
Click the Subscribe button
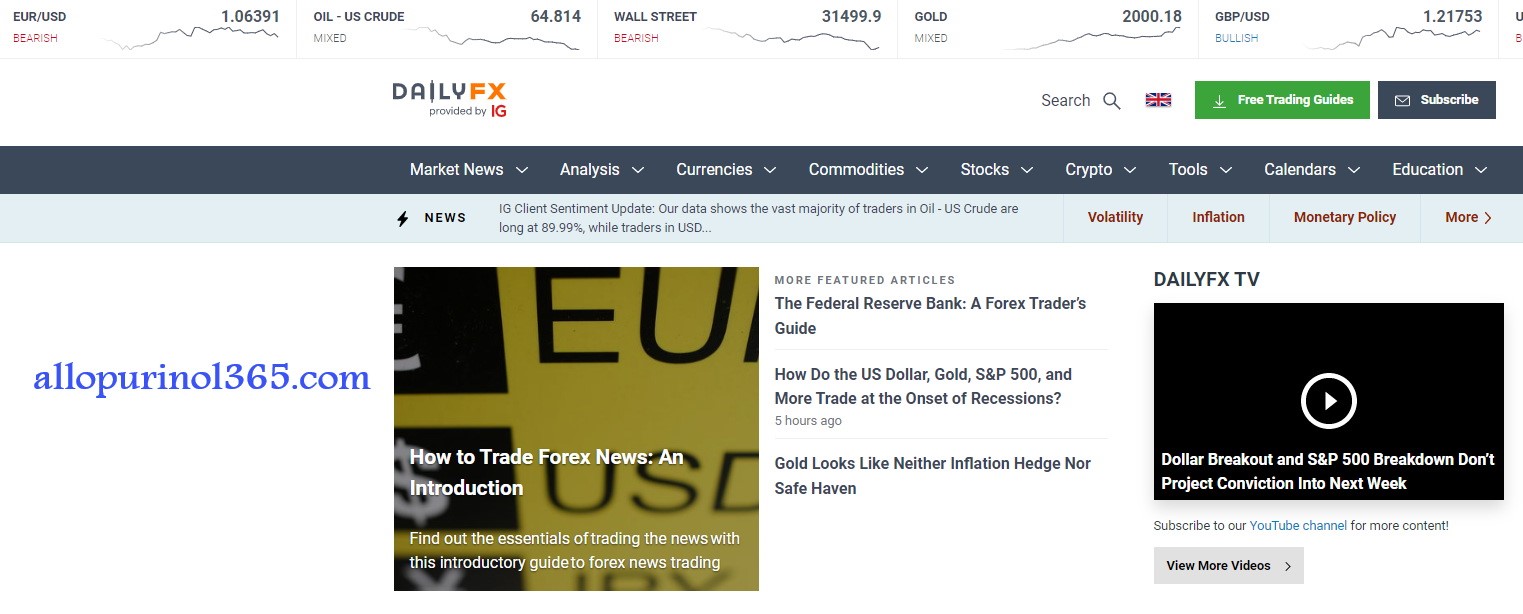[1437, 100]
